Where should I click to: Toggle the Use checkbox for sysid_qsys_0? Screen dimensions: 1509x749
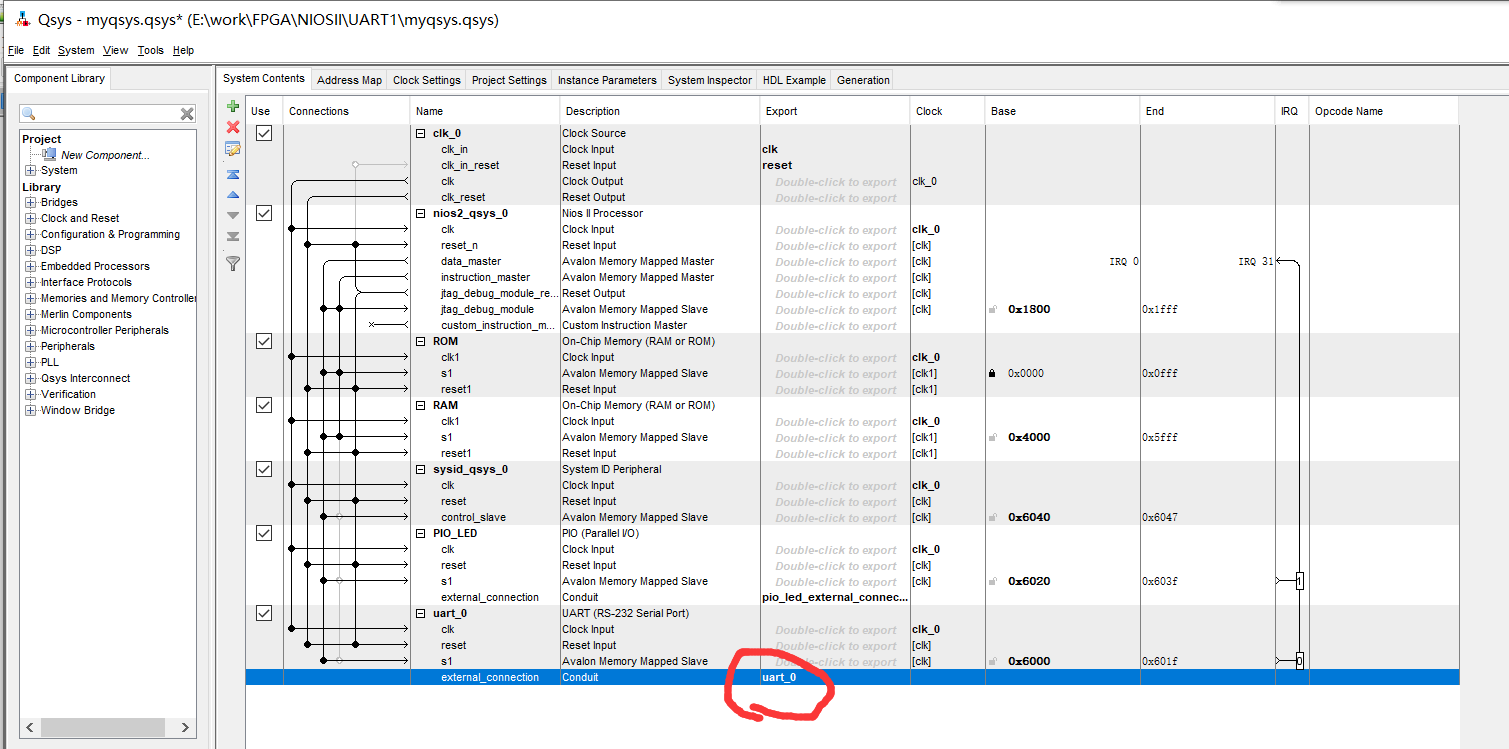(x=263, y=469)
